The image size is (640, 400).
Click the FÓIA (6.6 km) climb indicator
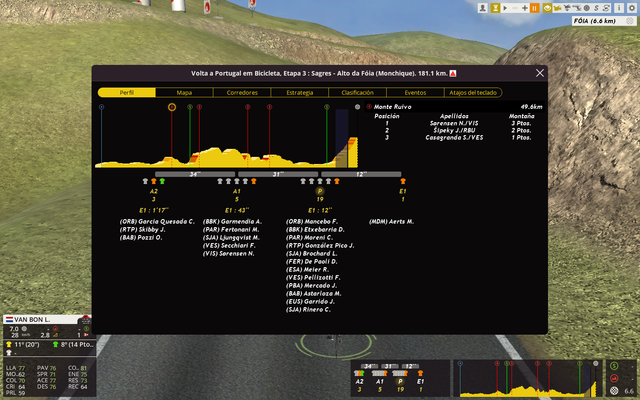coord(604,21)
